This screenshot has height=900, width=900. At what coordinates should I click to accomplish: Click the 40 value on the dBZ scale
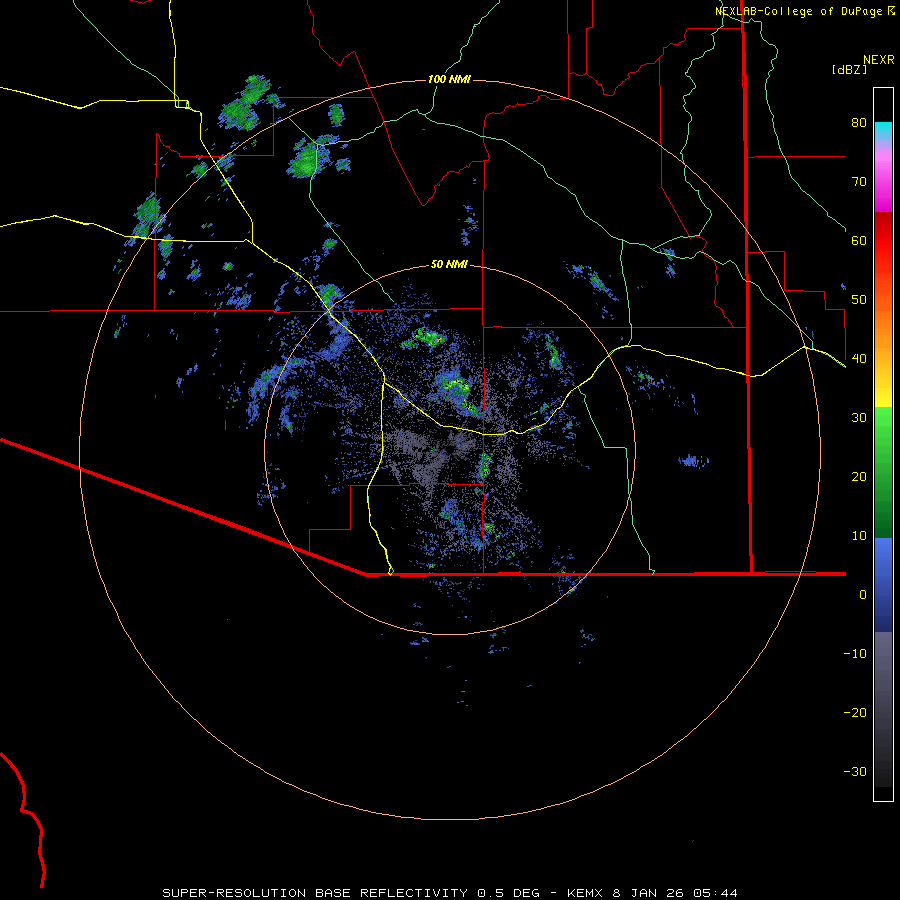pos(859,359)
